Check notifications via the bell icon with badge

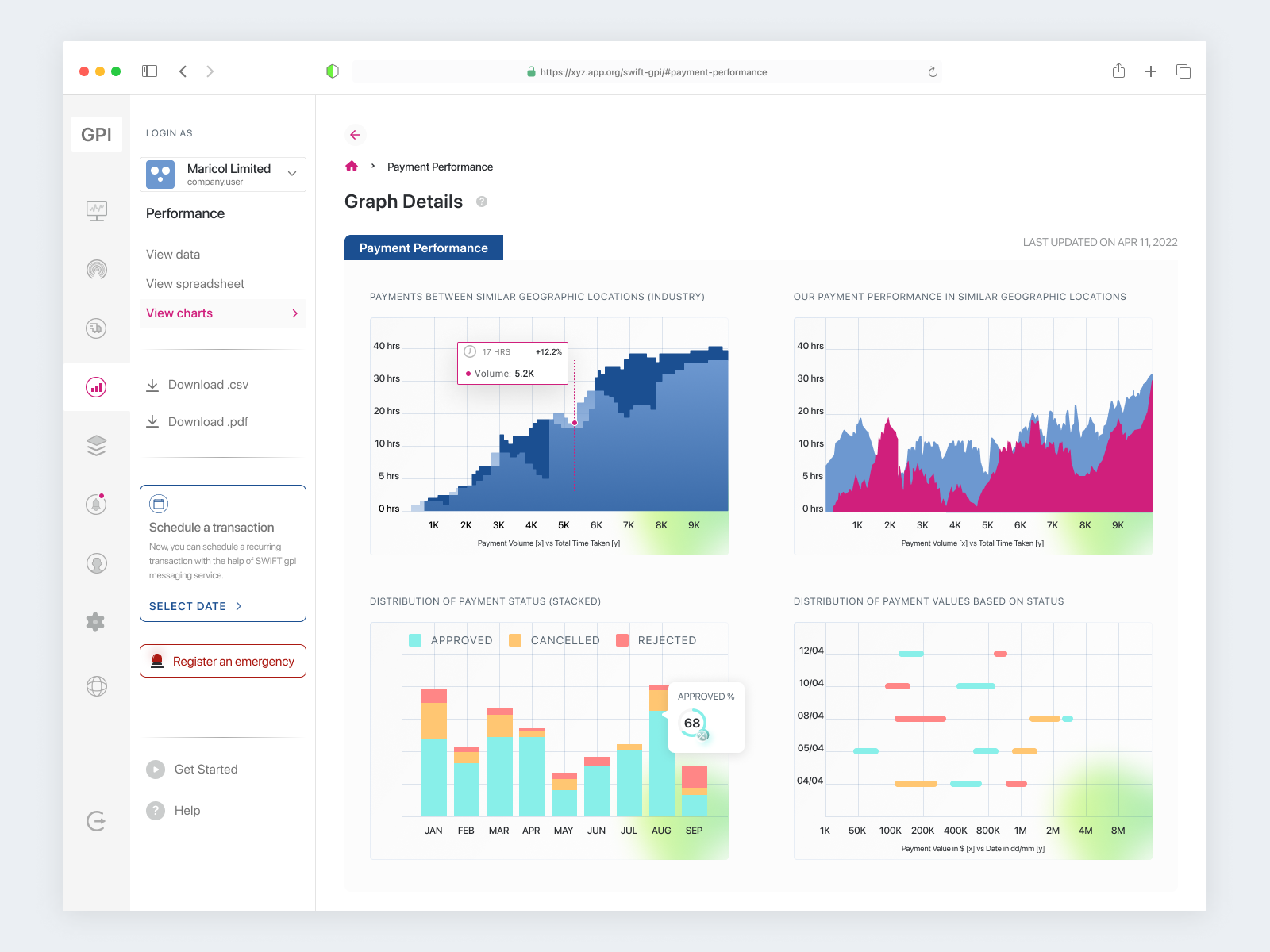pos(96,505)
